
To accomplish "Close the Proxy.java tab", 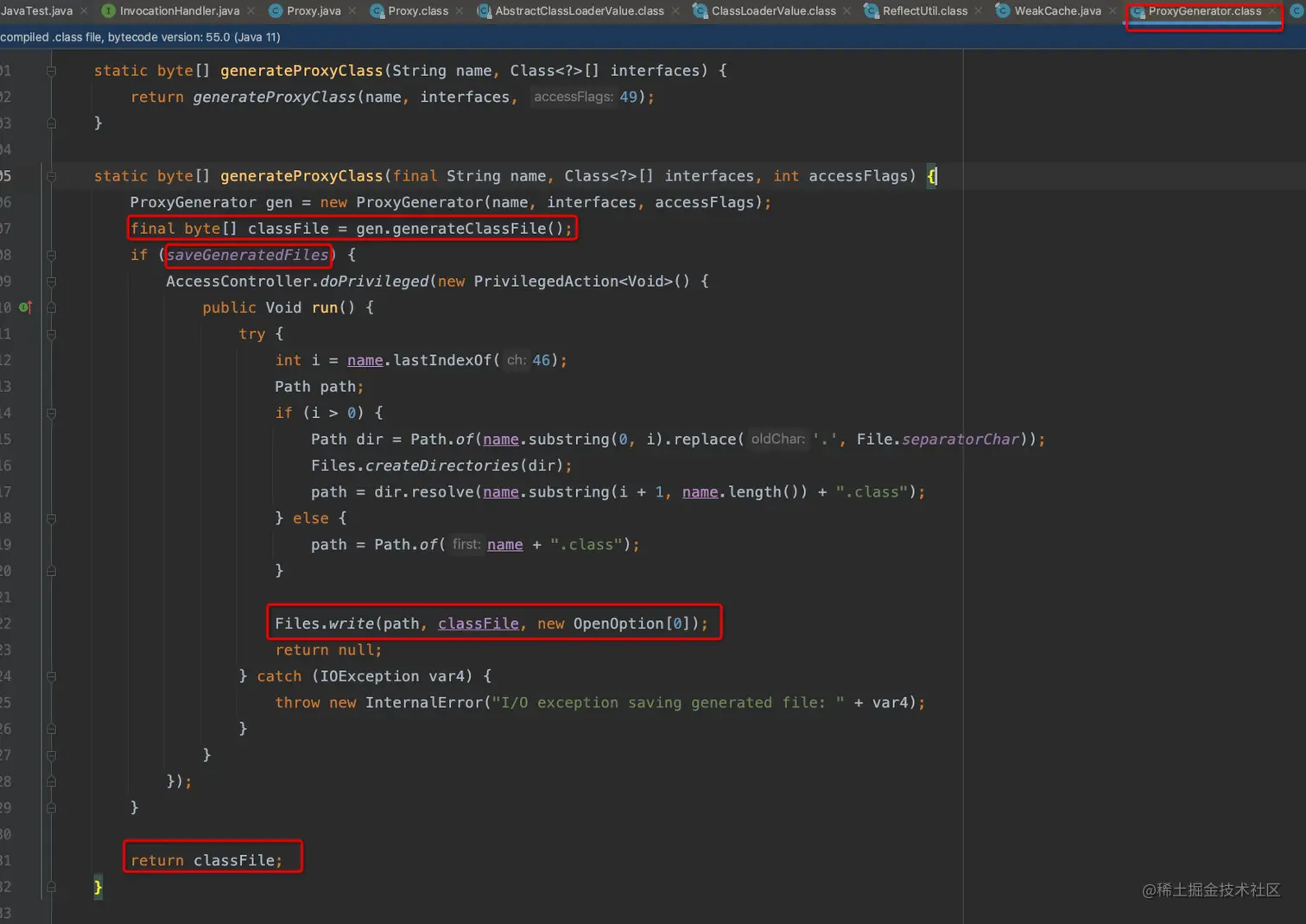I will coord(352,11).
